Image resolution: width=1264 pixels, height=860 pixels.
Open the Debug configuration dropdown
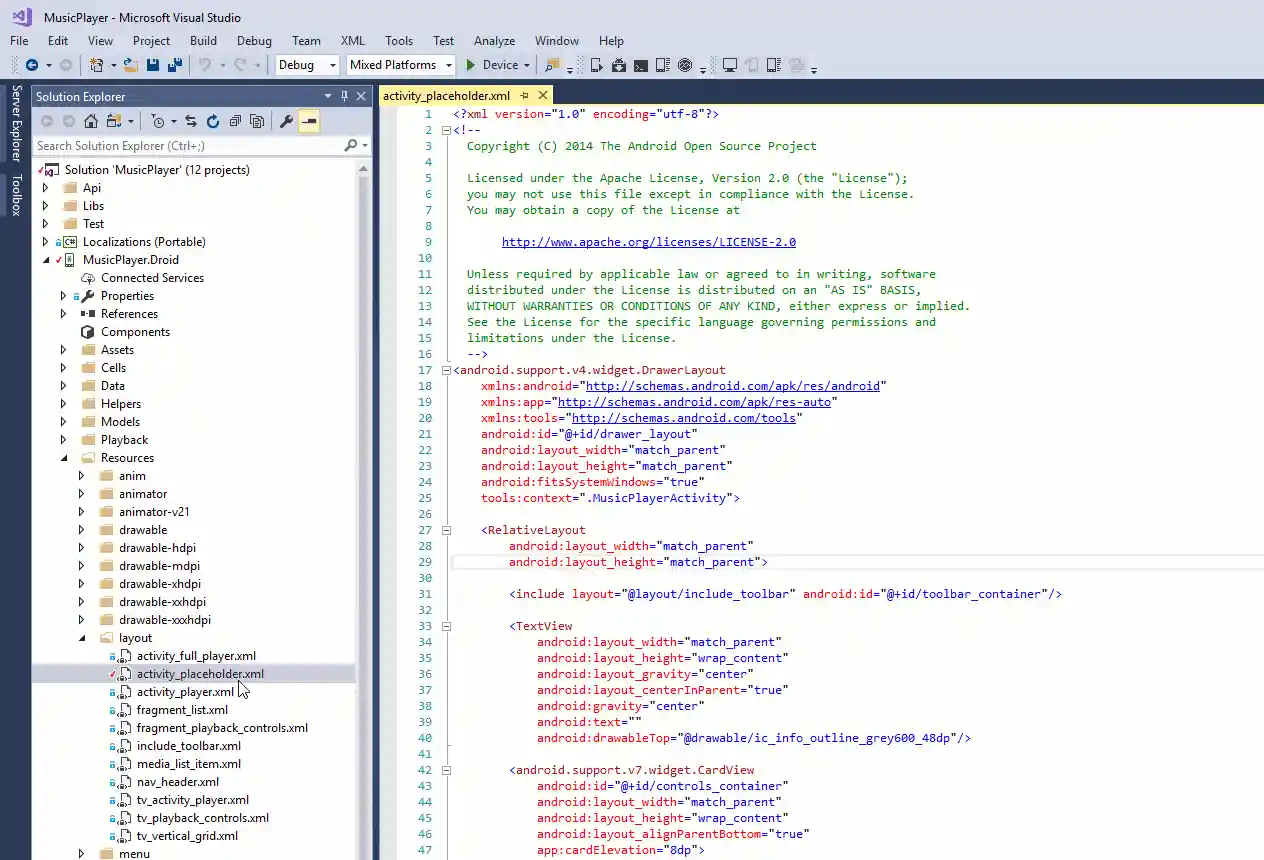332,65
